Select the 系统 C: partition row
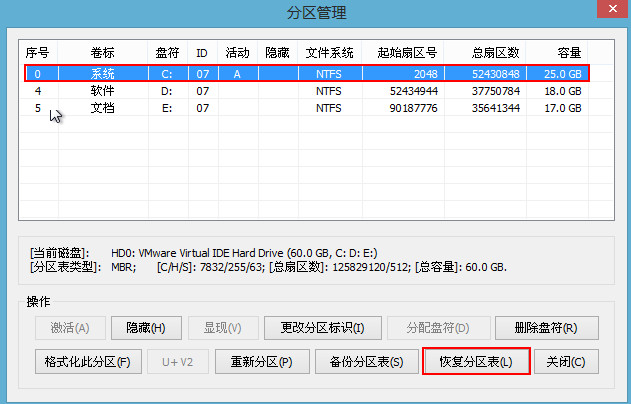Screen dimensions: 631x404 [x=307, y=74]
